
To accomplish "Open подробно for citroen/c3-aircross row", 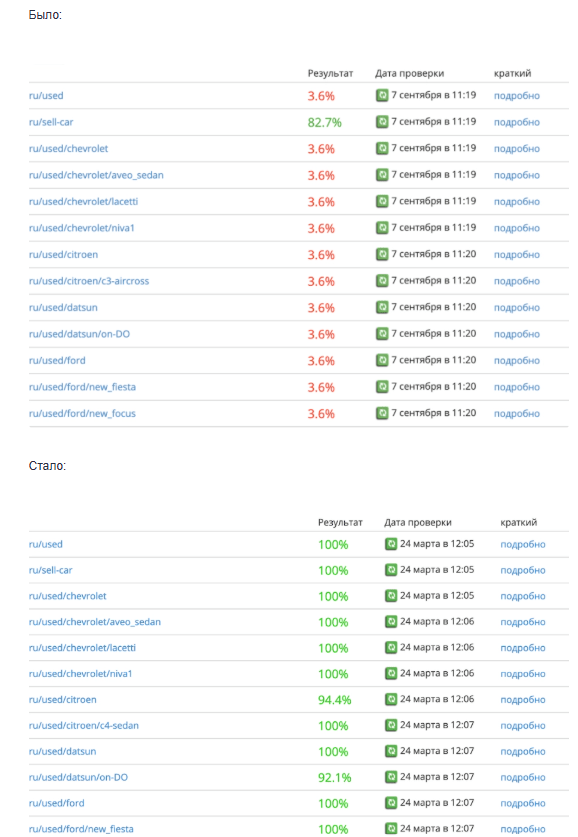I will (517, 281).
